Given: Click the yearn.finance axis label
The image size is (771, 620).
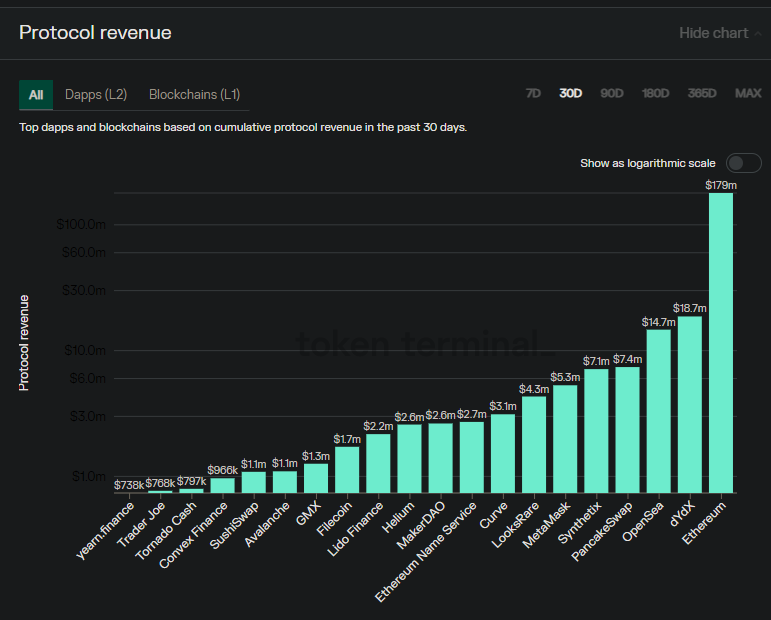Looking at the screenshot, I should click(x=105, y=531).
